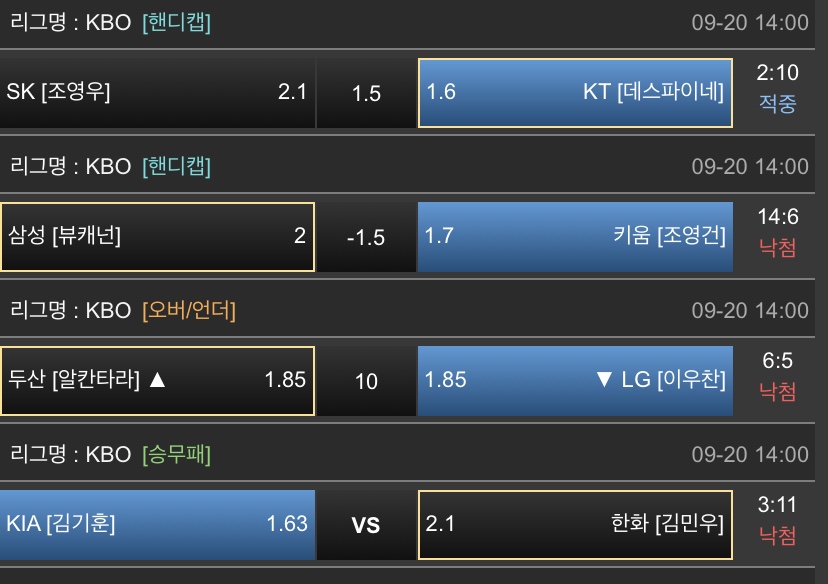Select KIA [김기훈] at odds 1.63
Screen dimensions: 828x584
(157, 524)
